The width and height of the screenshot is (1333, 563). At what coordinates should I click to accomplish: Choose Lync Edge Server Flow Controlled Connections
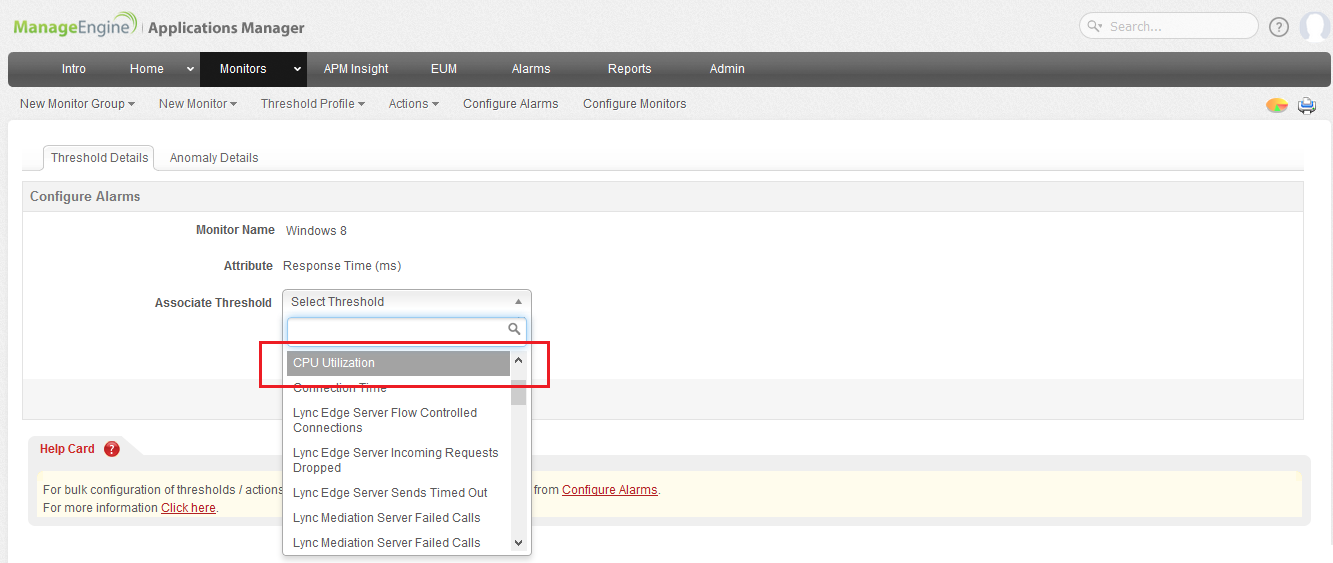398,420
